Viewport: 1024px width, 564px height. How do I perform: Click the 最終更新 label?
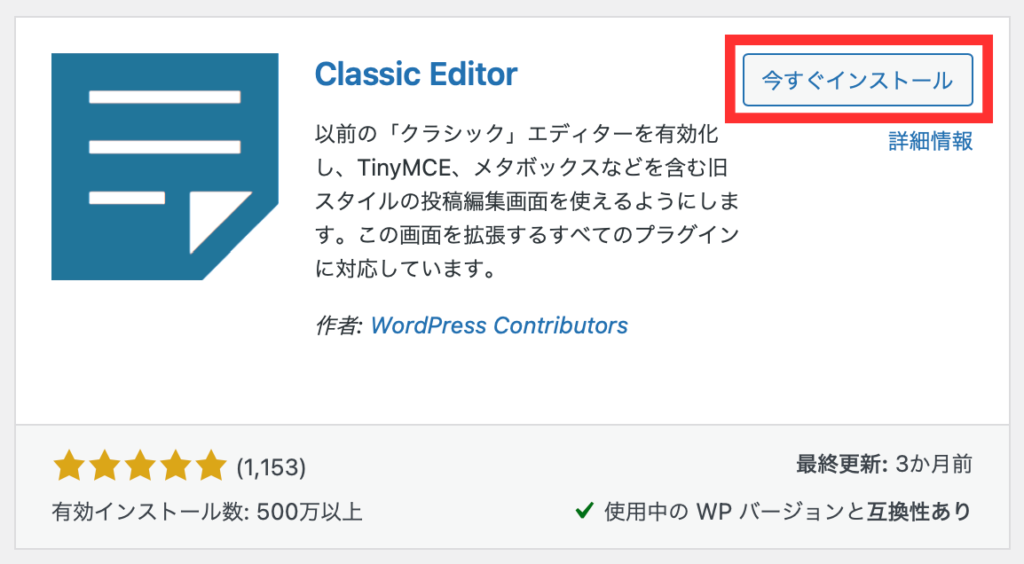coord(841,465)
